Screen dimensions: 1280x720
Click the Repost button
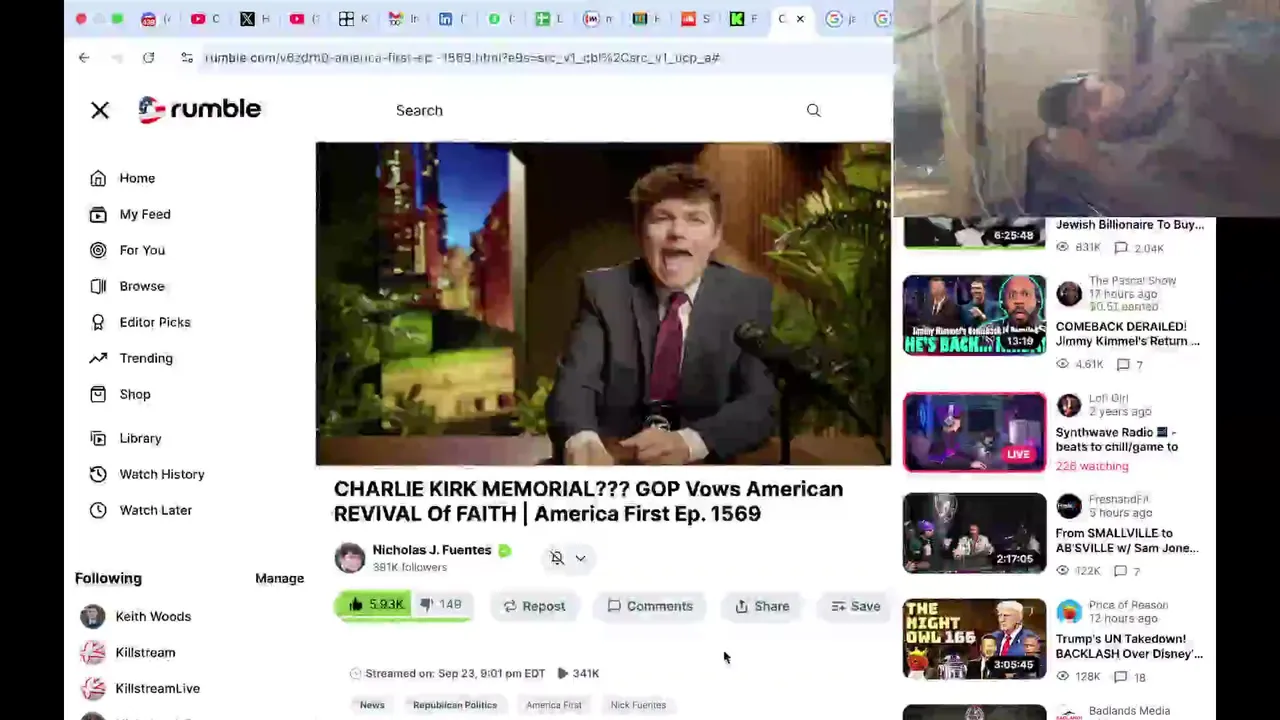[x=534, y=606]
